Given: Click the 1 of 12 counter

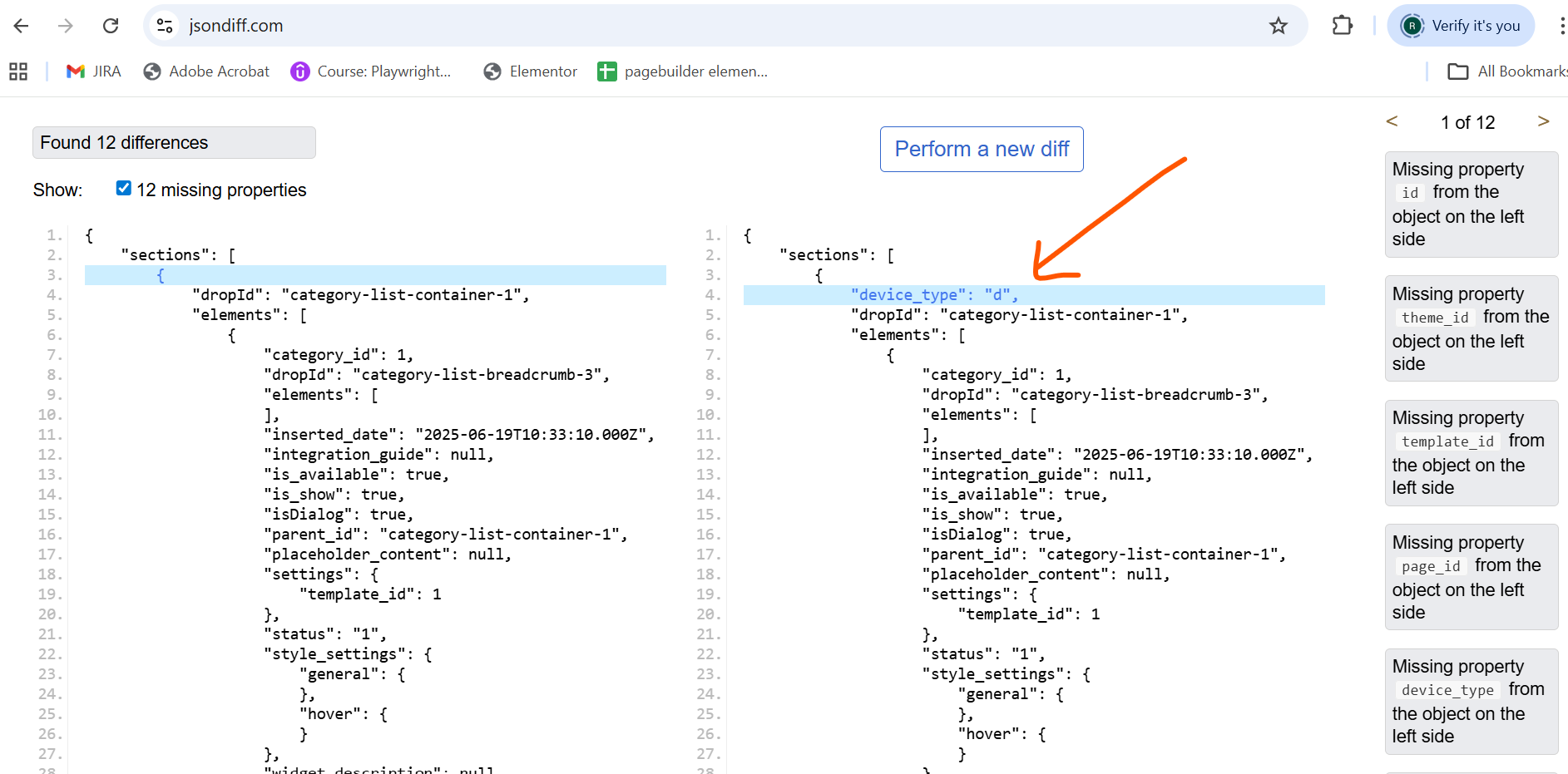Looking at the screenshot, I should click(1467, 122).
